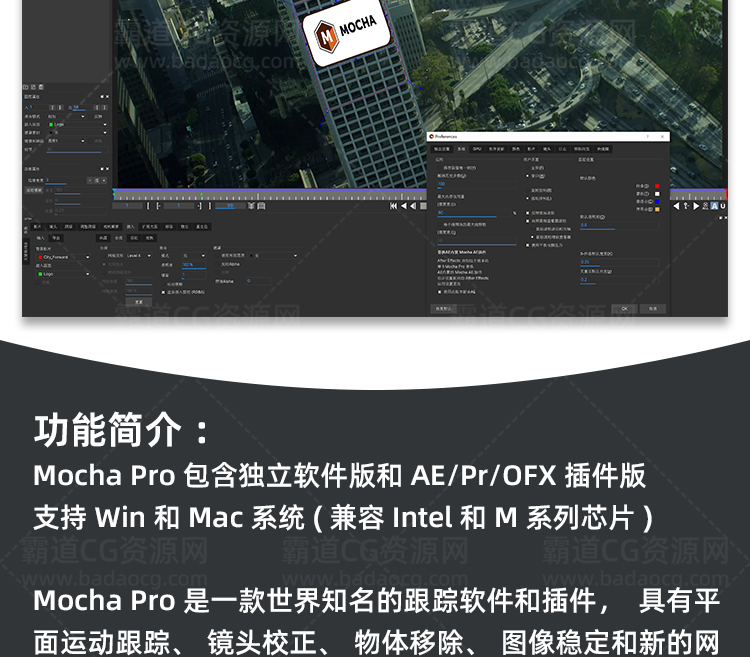Click the question mark in Preferences title bar

(x=648, y=137)
